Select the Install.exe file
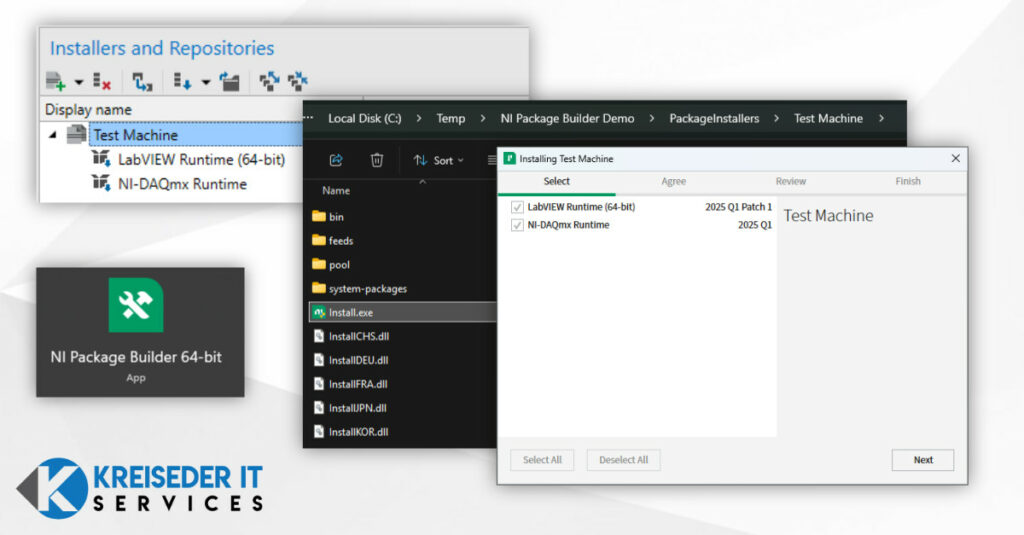1024x535 pixels. pos(351,312)
